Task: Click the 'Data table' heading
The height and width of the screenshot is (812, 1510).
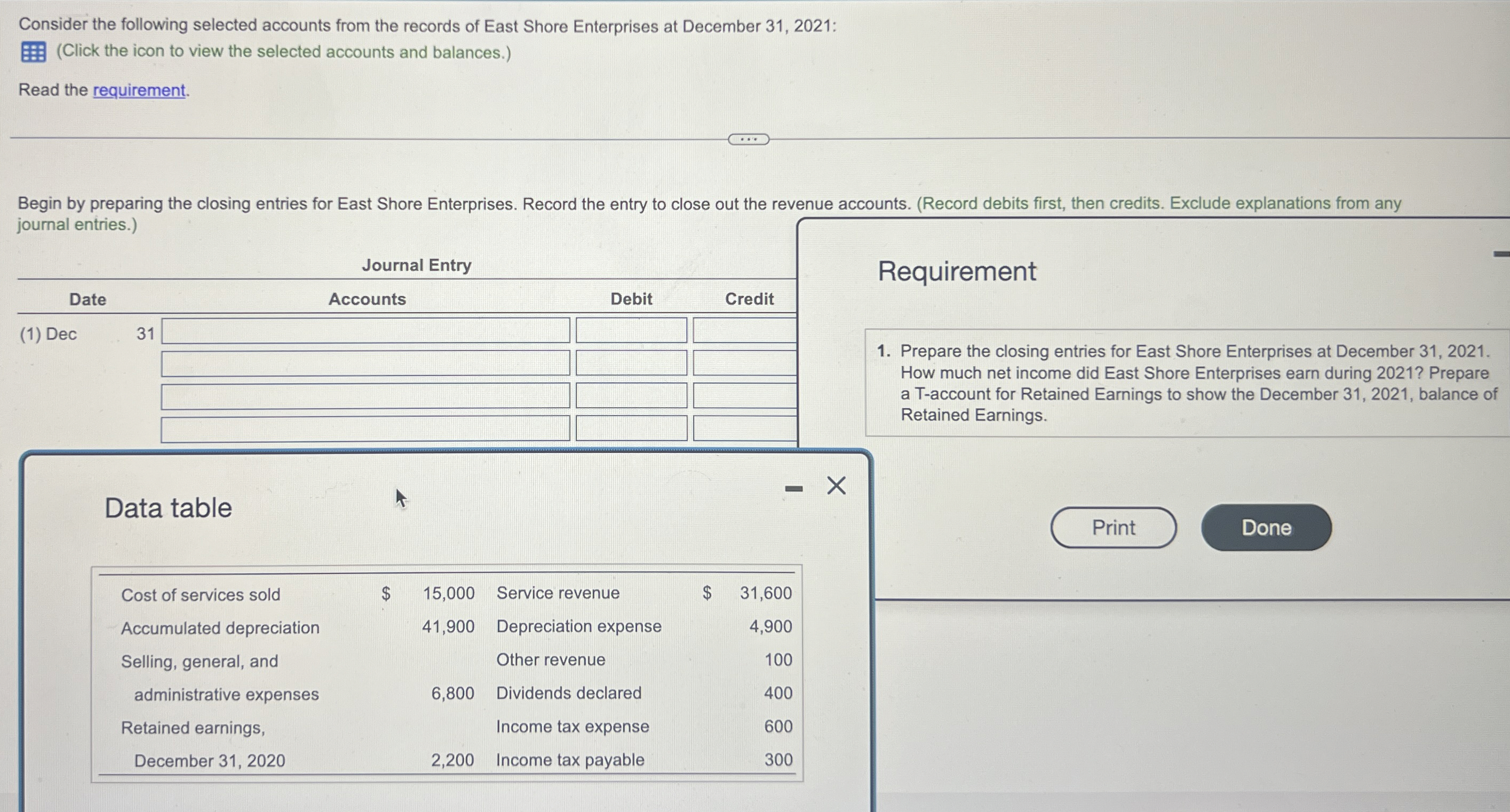Action: (168, 508)
